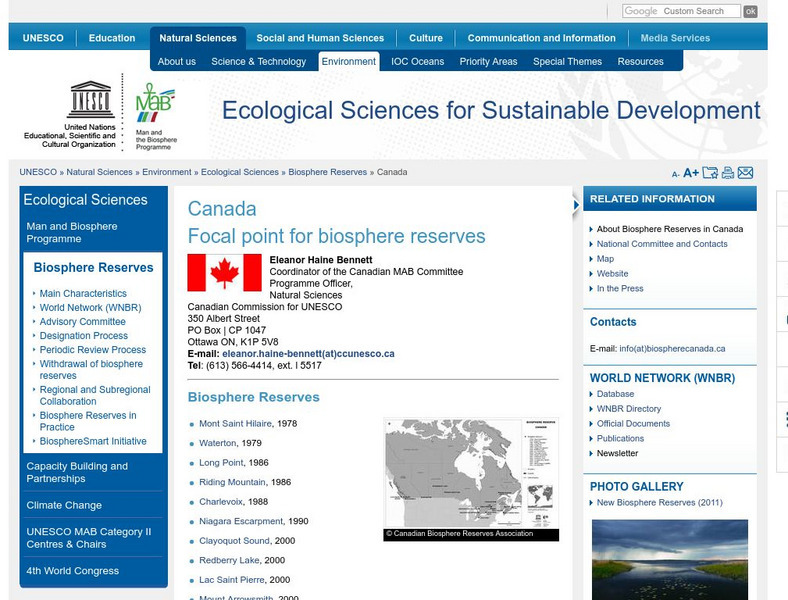The image size is (788, 600).
Task: Open World Network (WNBR) sidebar link
Action: click(x=90, y=308)
